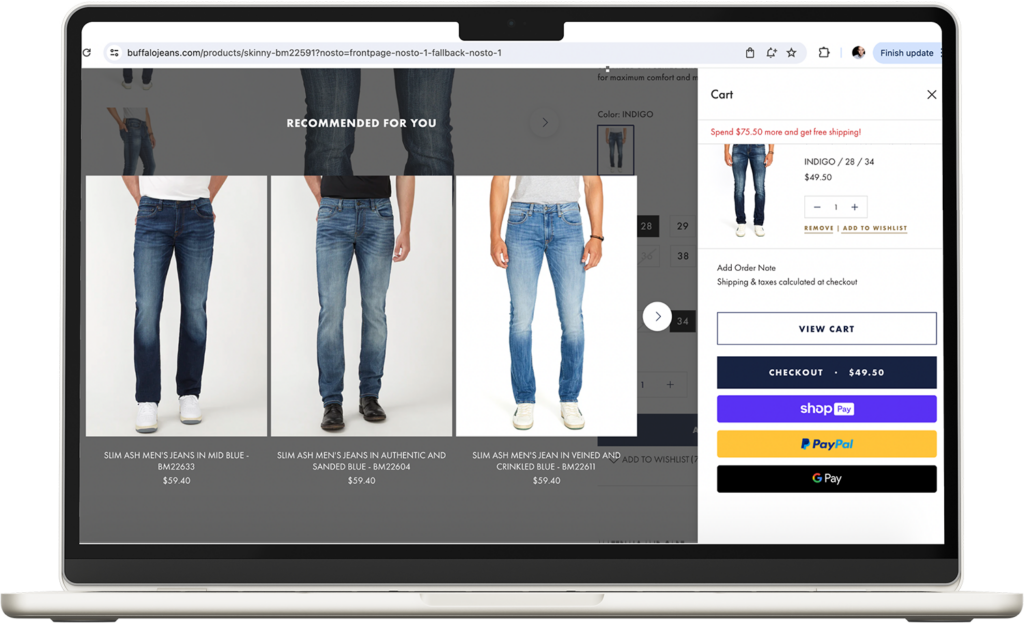Open the Chrome profile avatar
The image size is (1024, 623).
tap(858, 53)
